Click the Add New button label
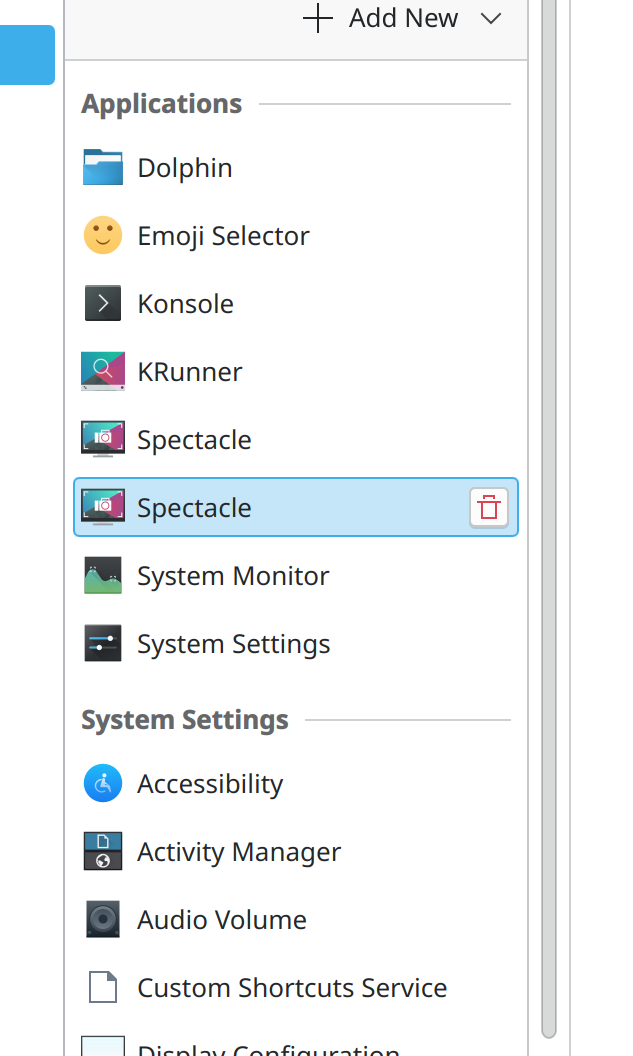Screen dimensions: 633x1056 click(403, 18)
